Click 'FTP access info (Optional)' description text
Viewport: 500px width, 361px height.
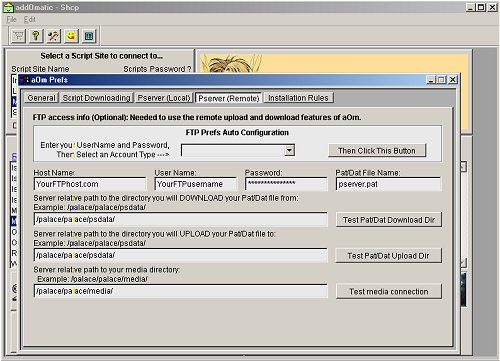click(197, 117)
